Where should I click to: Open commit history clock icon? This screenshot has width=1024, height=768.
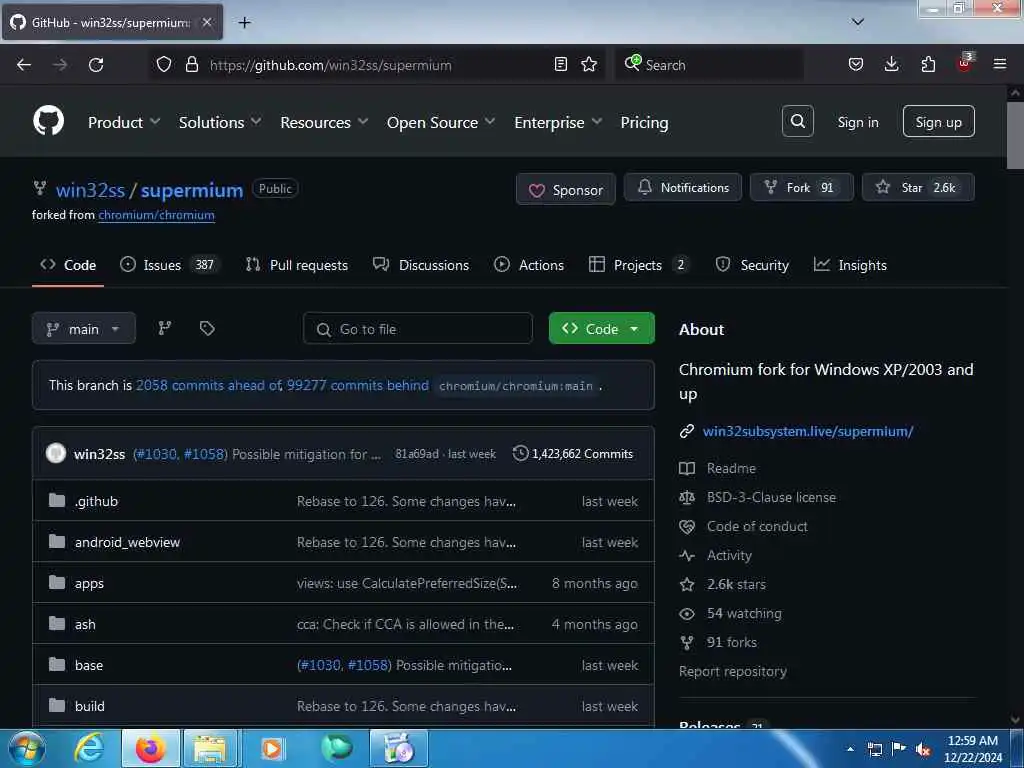520,453
